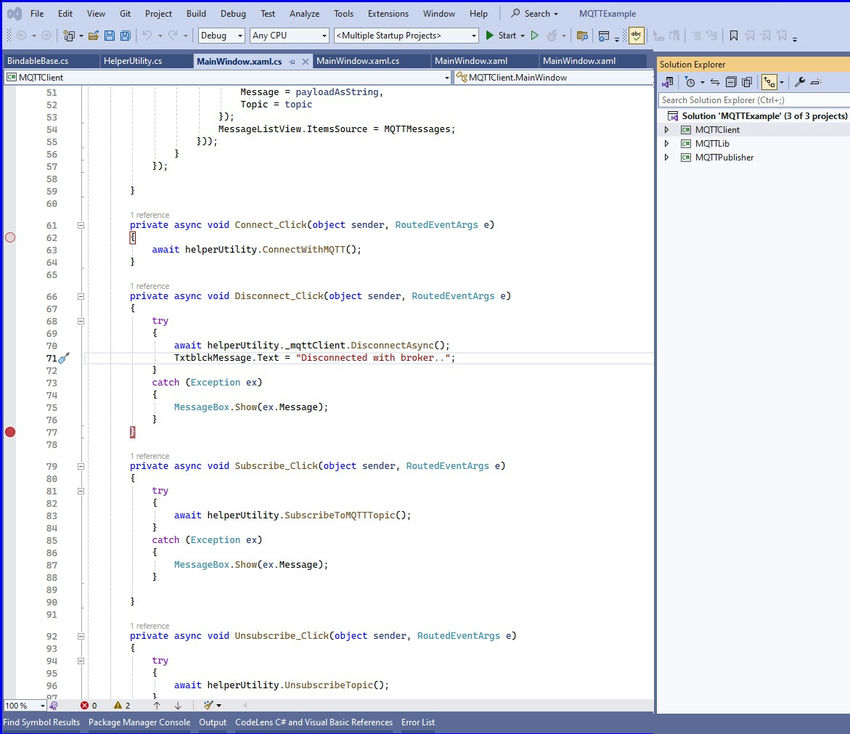
Task: Toggle the red breakpoint on line 77
Action: point(10,432)
